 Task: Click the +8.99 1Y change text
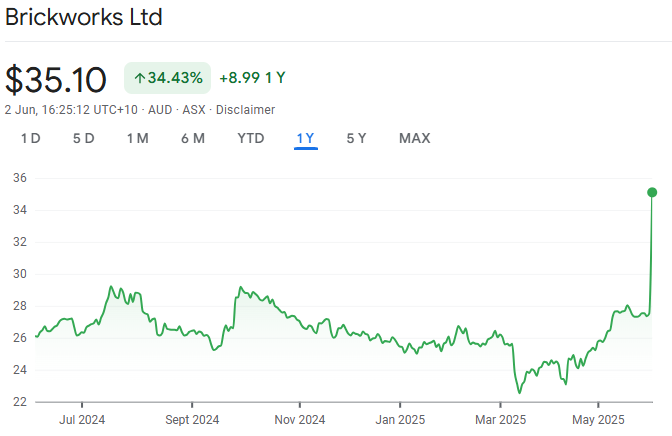coord(254,78)
